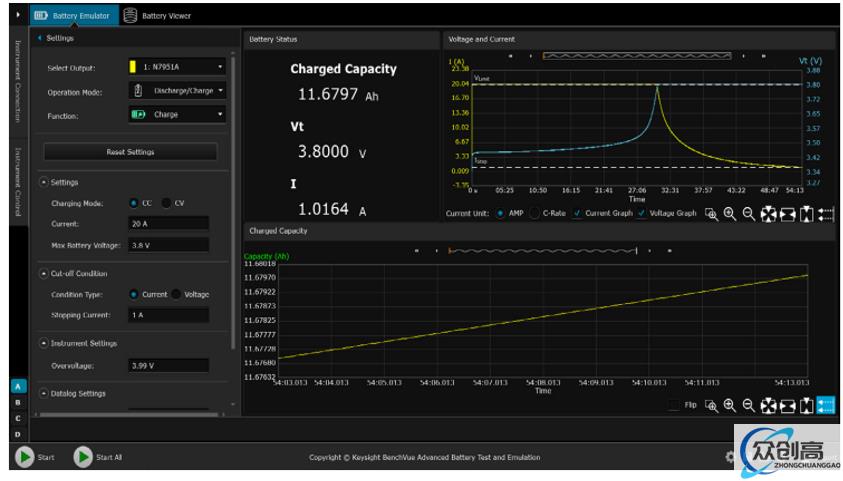
Task: Open the Select Output dropdown
Action: click(x=178, y=67)
